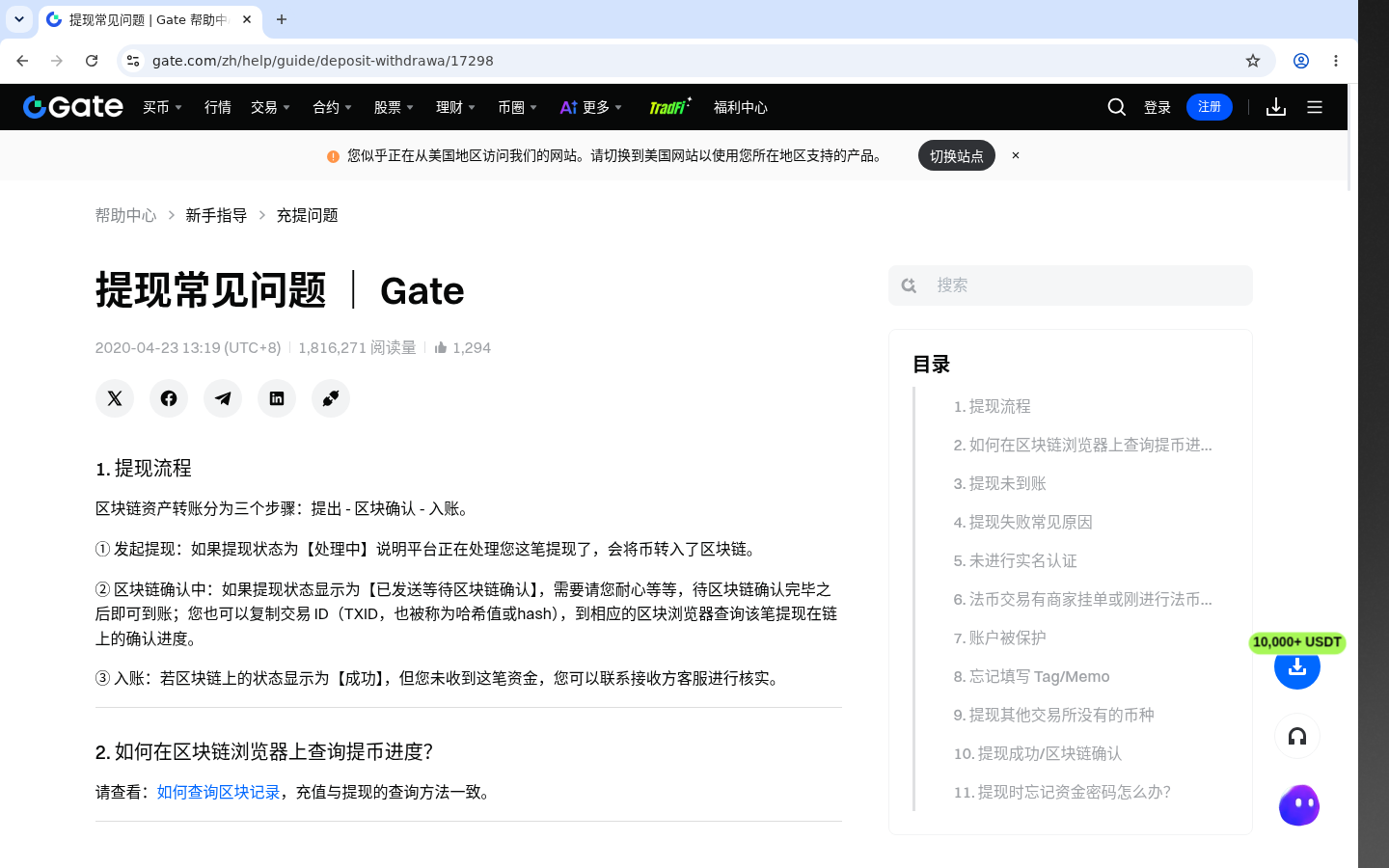Viewport: 1389px width, 868px height.
Task: Open a new browser tab
Action: pyautogui.click(x=282, y=19)
